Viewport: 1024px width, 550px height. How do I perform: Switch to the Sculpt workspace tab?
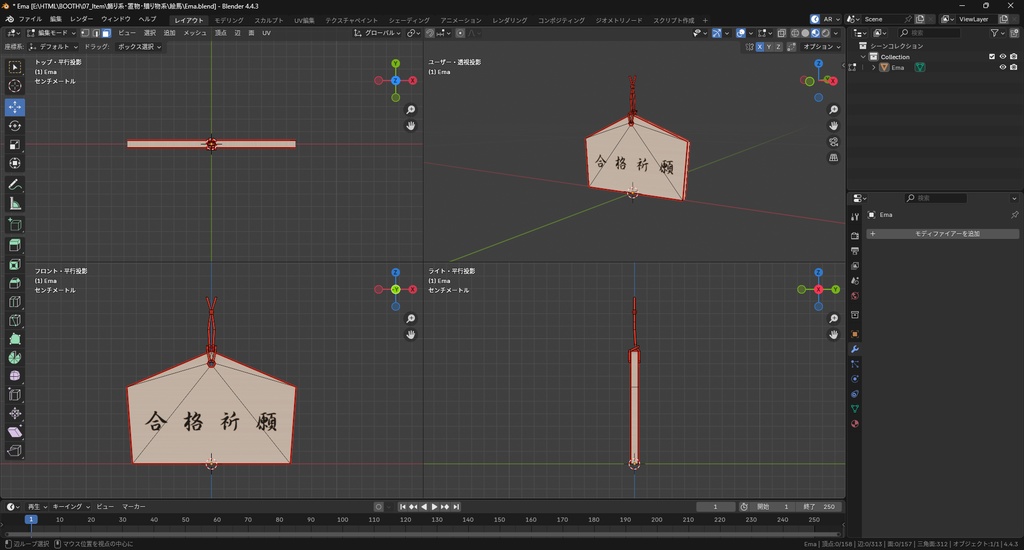tap(269, 20)
